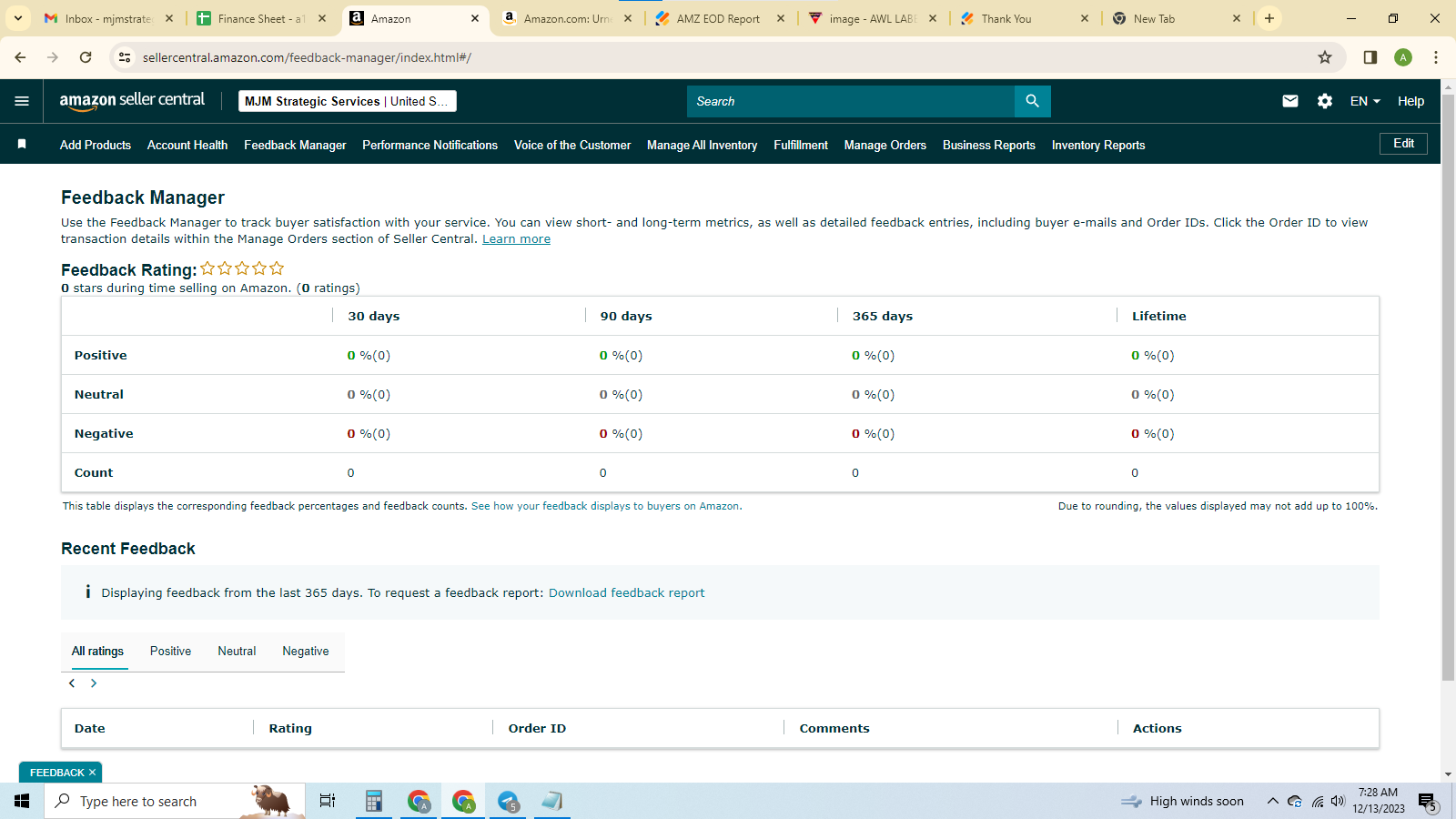Open the Windows Start menu

(x=22, y=801)
